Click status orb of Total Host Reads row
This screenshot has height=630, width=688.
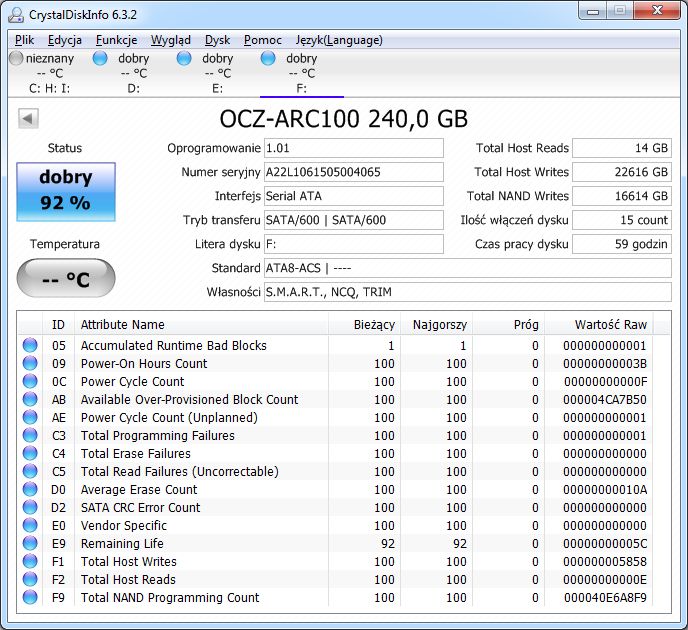30,579
